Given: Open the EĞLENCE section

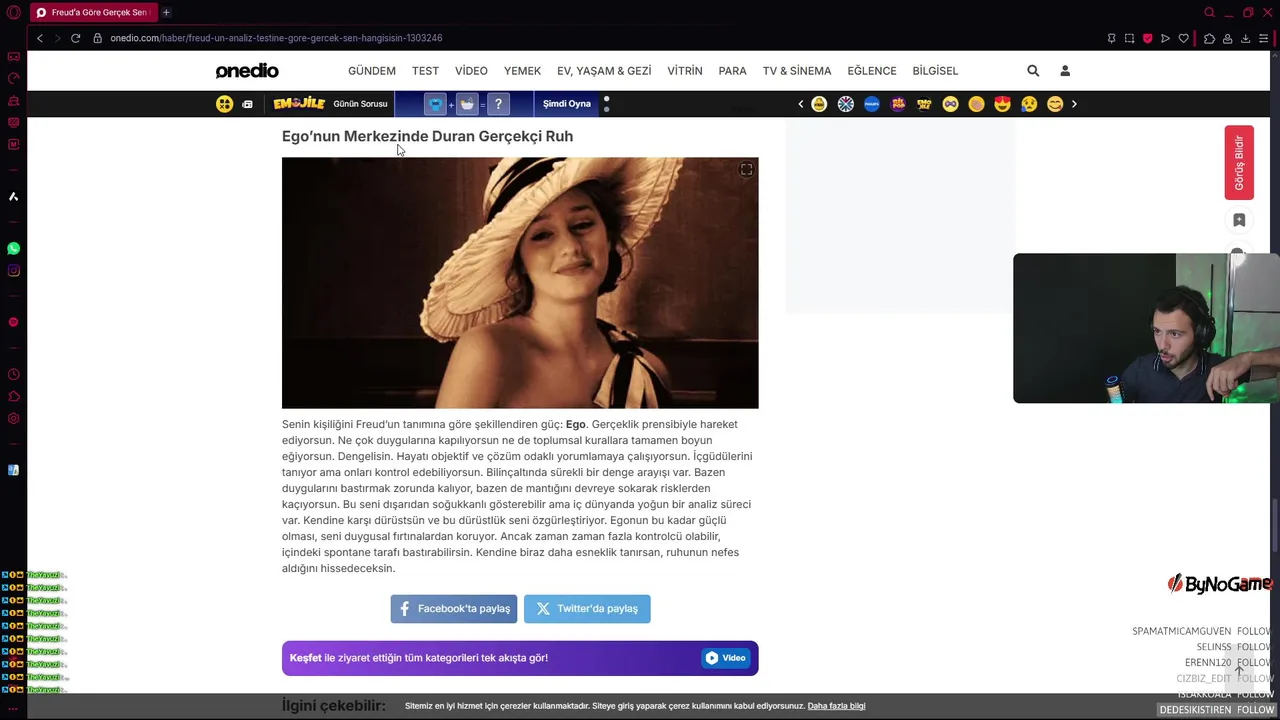Looking at the screenshot, I should click(x=872, y=71).
